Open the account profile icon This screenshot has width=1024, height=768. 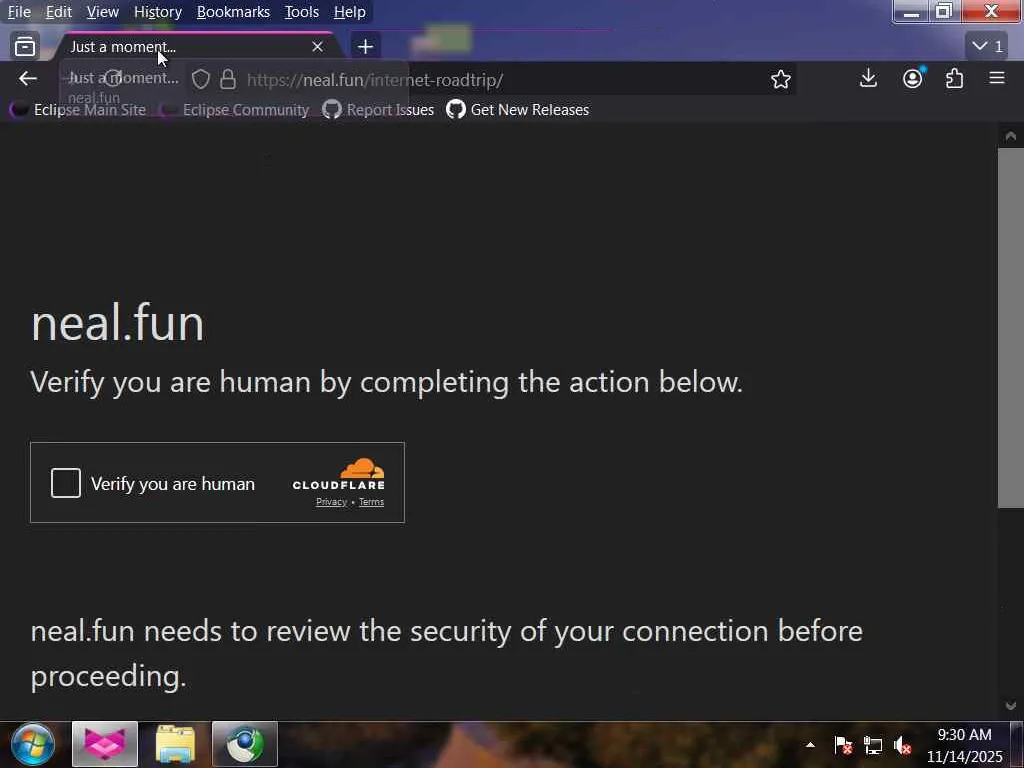912,79
